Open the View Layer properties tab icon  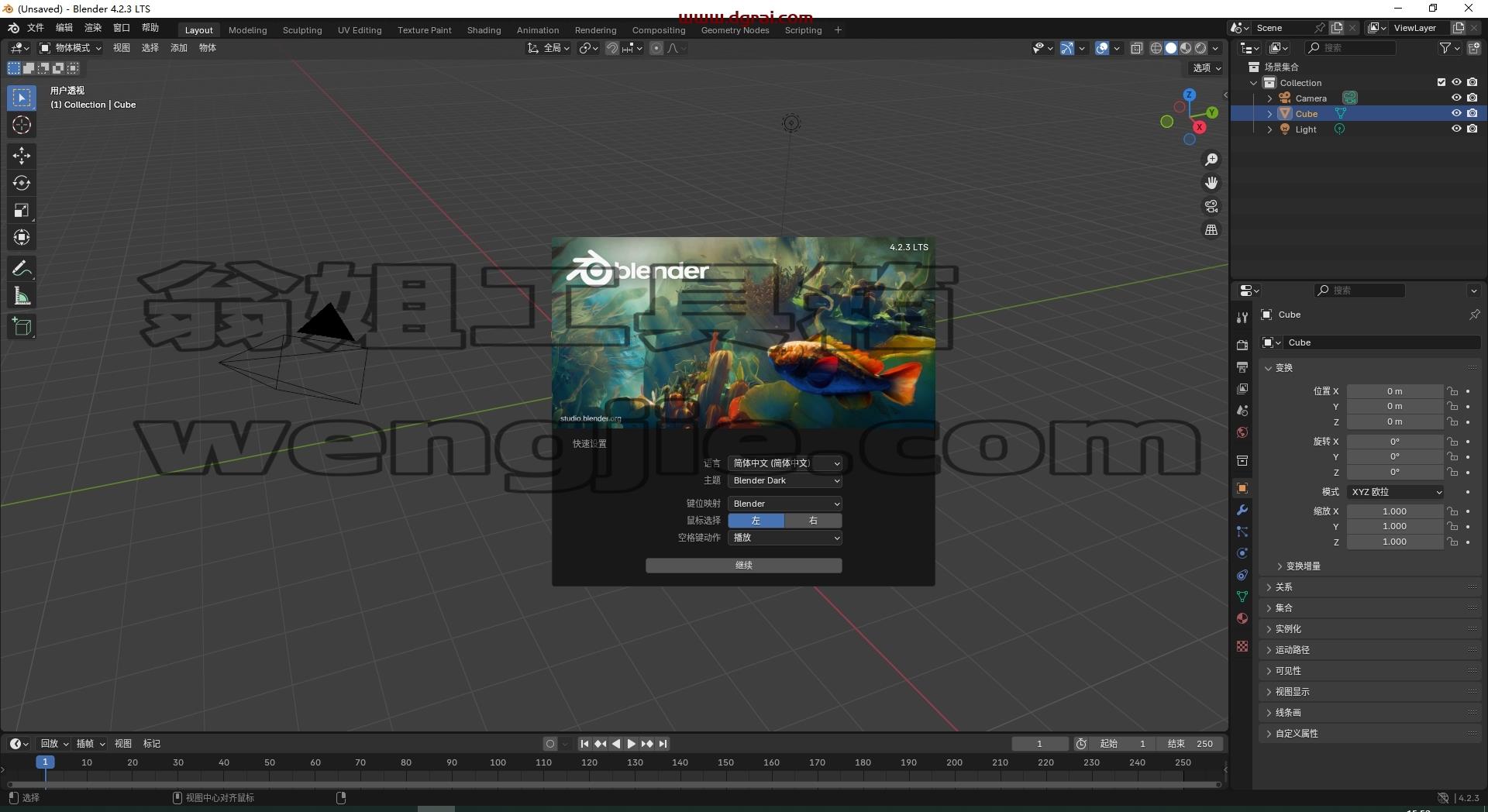click(x=1242, y=388)
